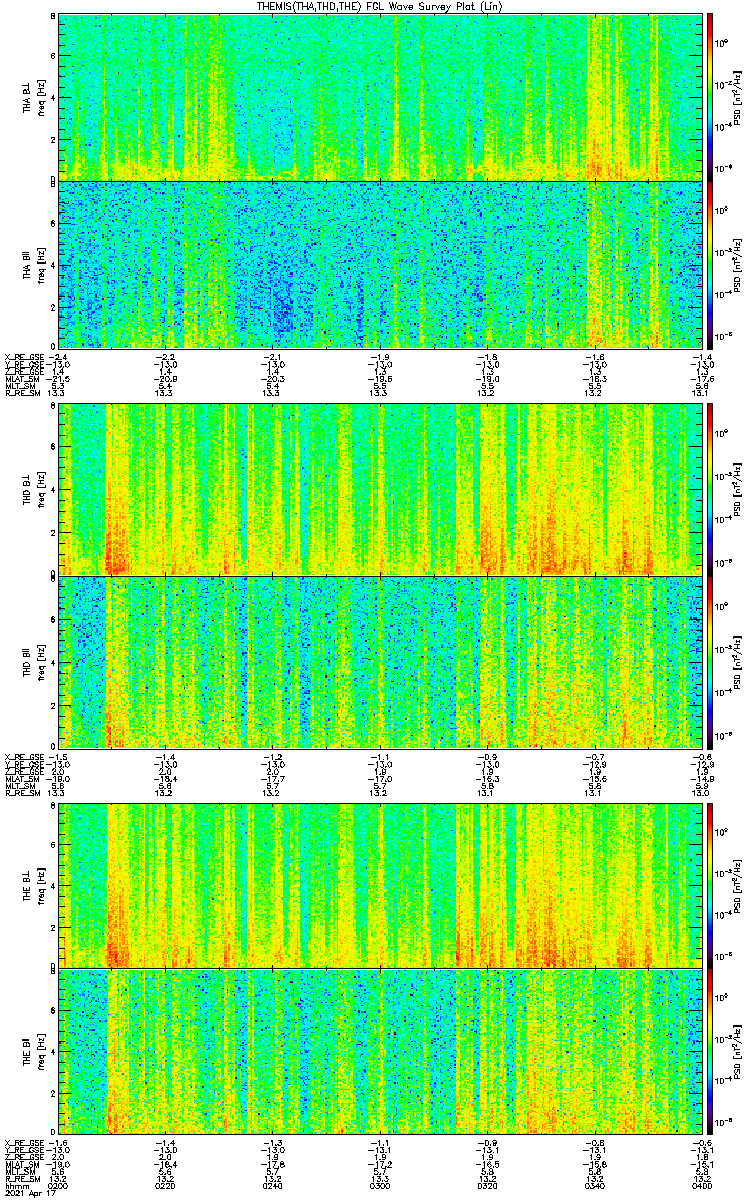Click the 0200 time tick label
This screenshot has height=1200, width=750.
(59, 1186)
